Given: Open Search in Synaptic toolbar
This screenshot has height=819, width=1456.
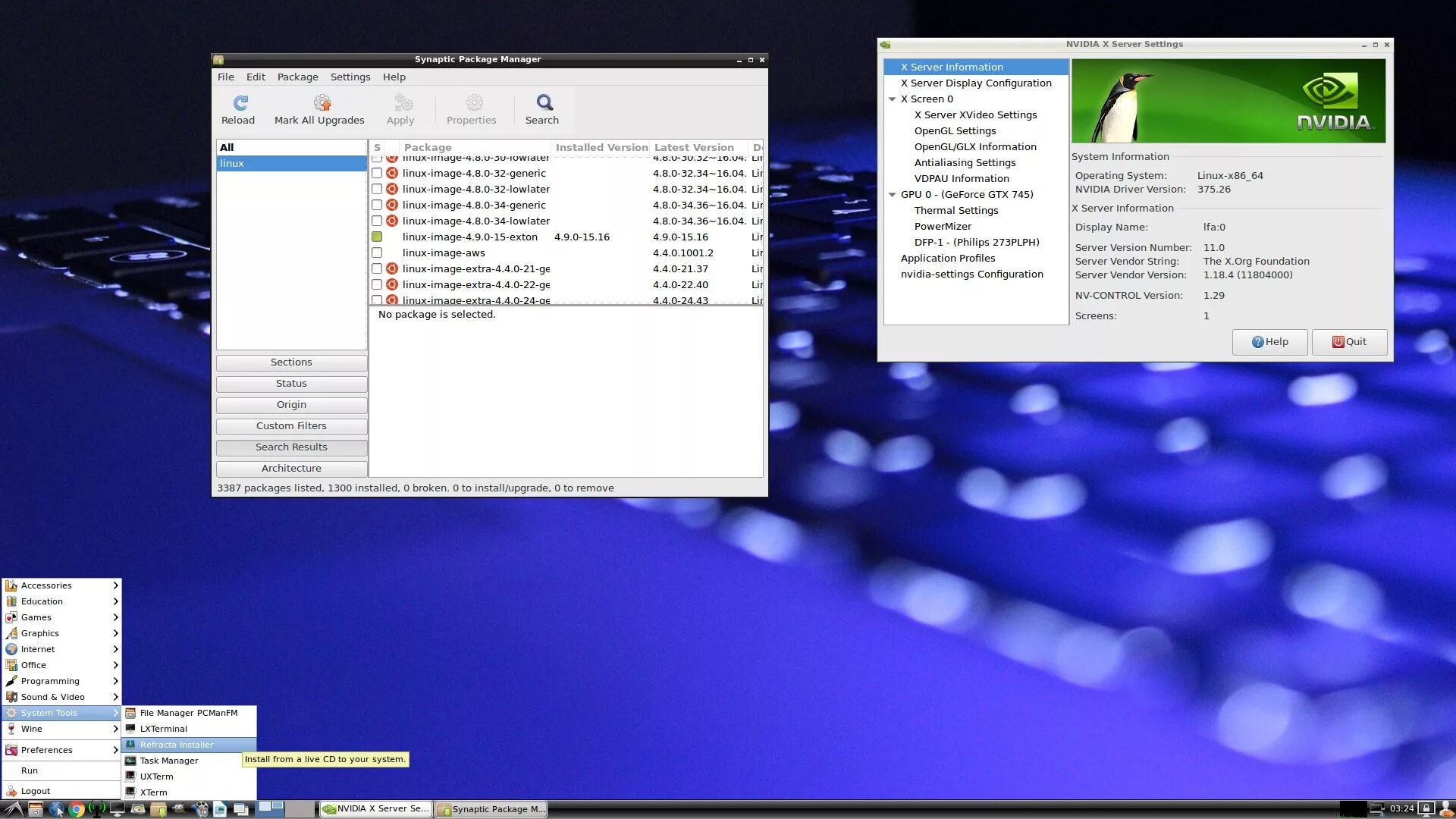Looking at the screenshot, I should pyautogui.click(x=544, y=103).
